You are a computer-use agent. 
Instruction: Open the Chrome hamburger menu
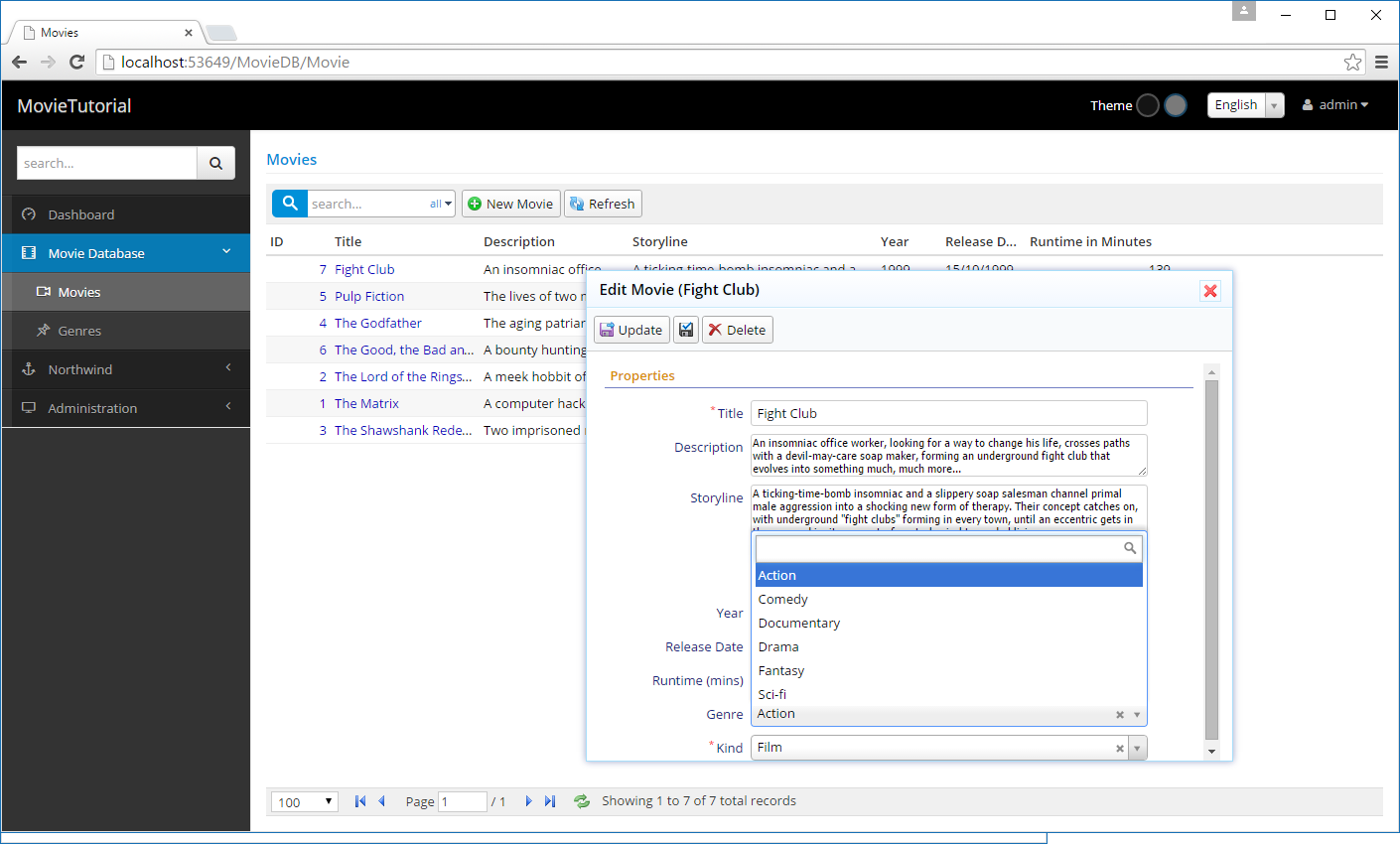coord(1381,63)
